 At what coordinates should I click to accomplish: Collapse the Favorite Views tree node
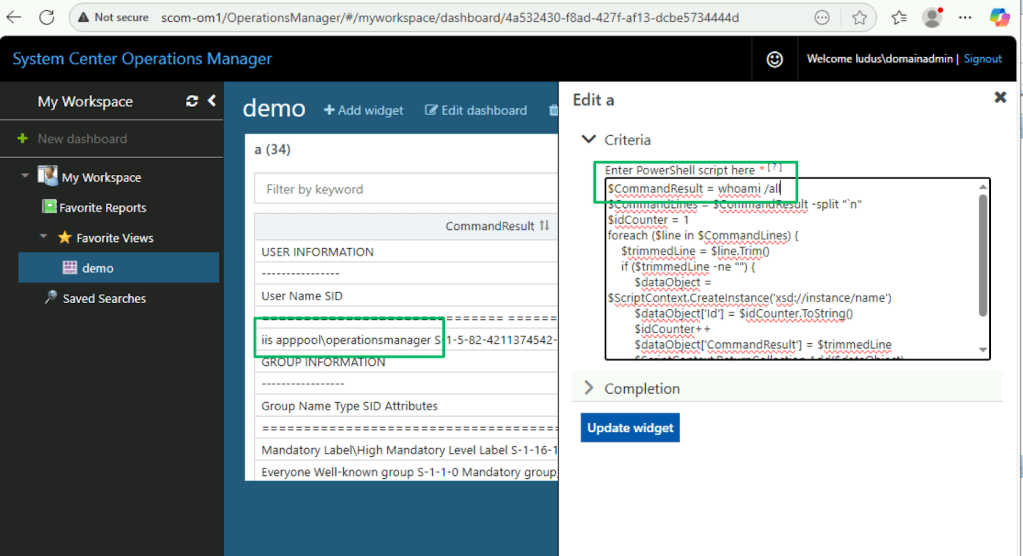pos(44,238)
